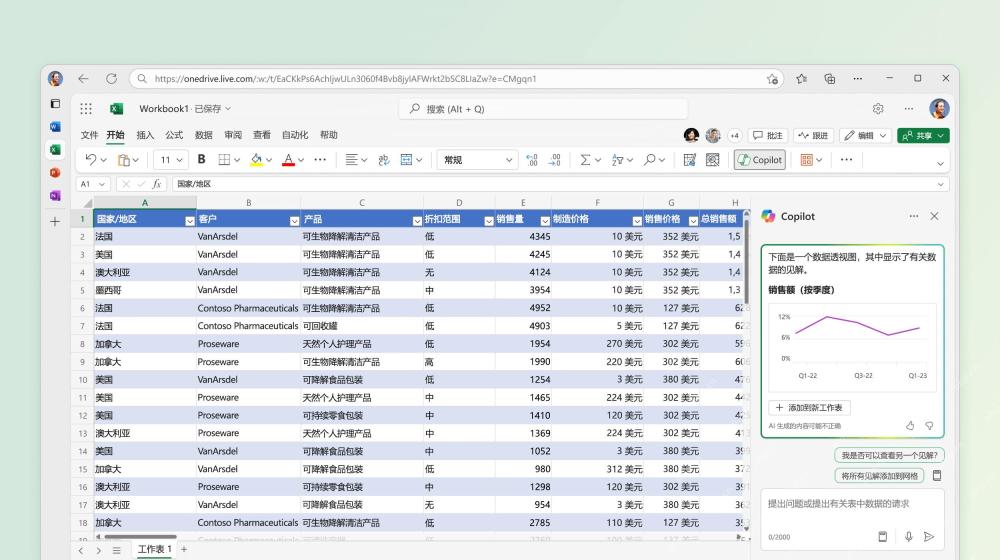Screen dimensions: 1000x560
Task: Click the Sort and Filter icon
Action: (617, 160)
